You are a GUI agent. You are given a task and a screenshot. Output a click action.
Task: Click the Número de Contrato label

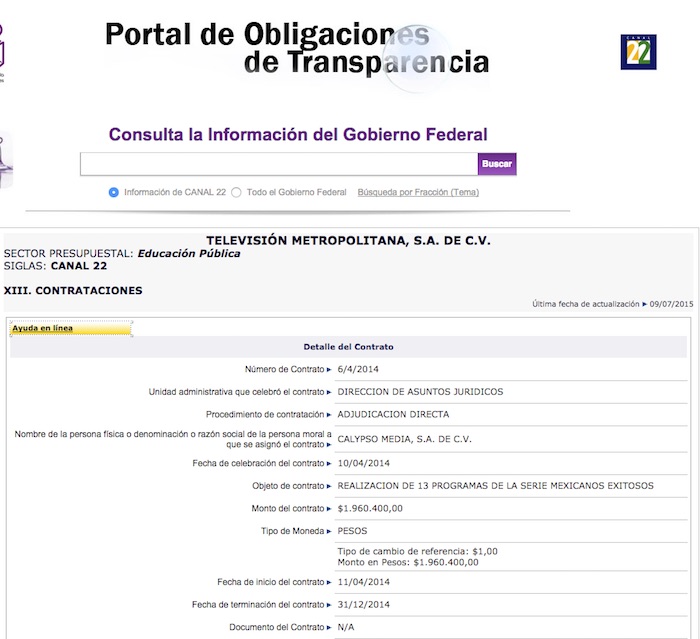click(x=284, y=369)
